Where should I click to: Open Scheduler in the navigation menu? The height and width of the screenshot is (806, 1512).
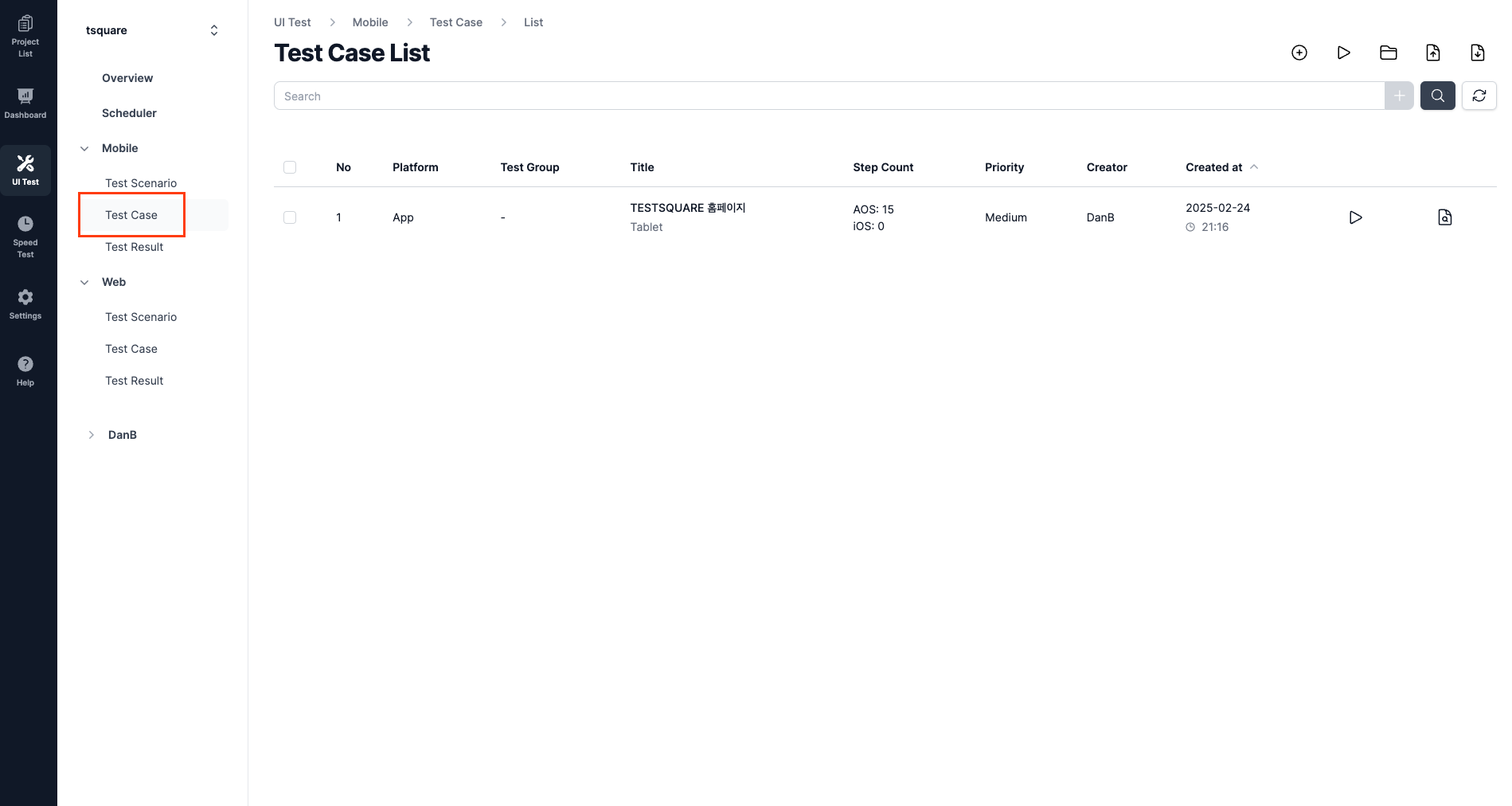point(129,113)
